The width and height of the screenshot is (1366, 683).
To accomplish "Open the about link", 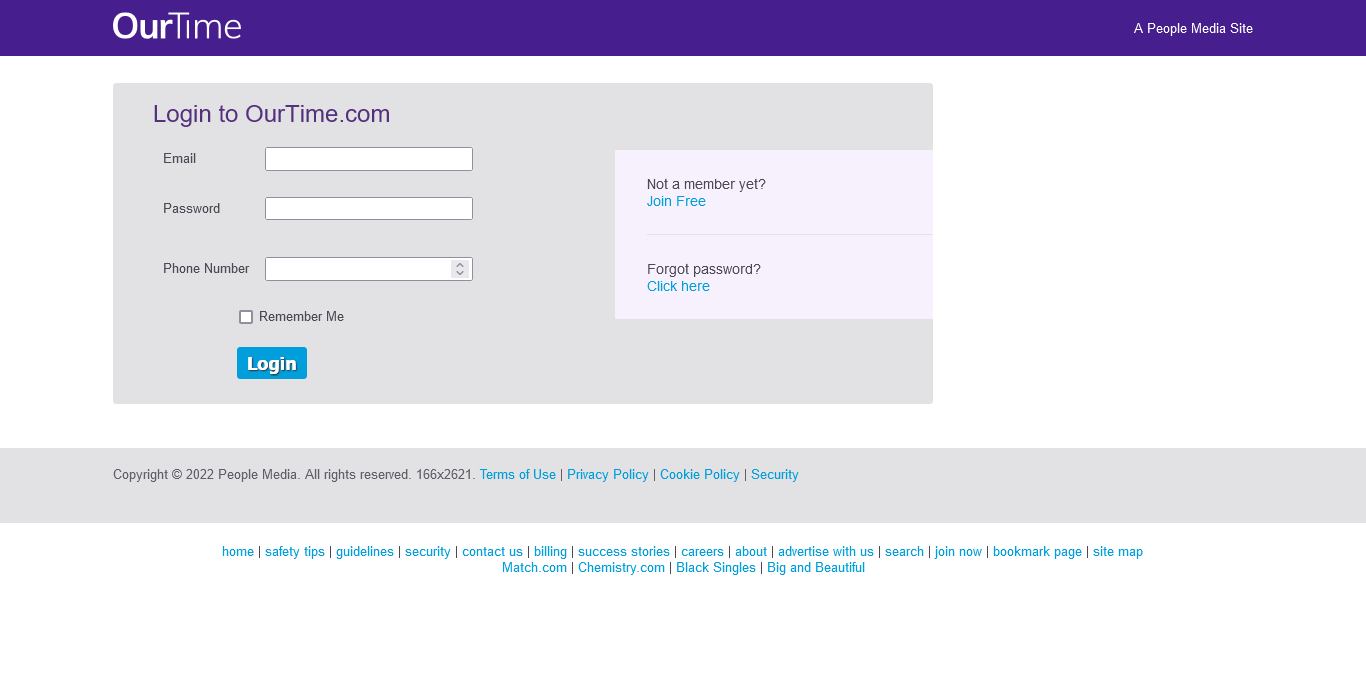I will point(751,552).
